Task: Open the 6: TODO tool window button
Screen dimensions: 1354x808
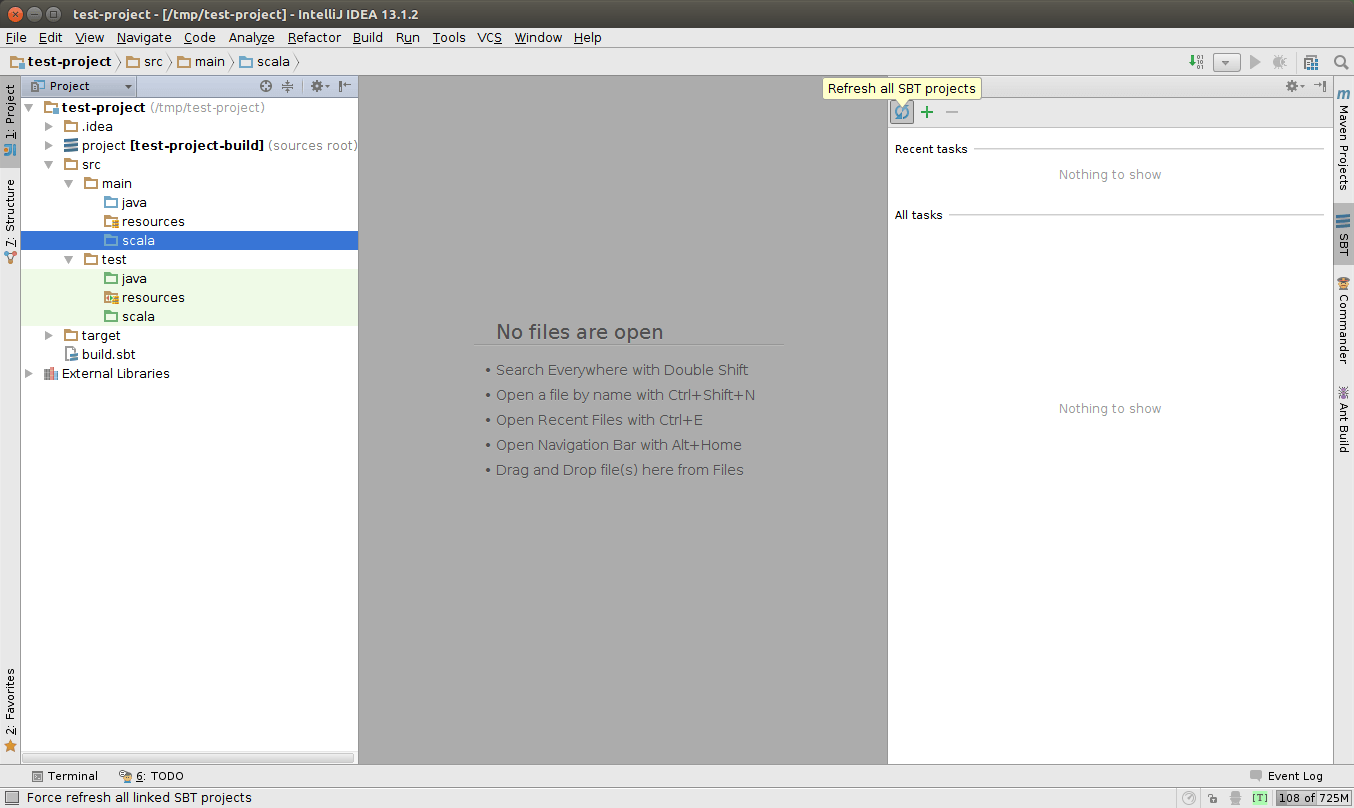Action: tap(151, 776)
